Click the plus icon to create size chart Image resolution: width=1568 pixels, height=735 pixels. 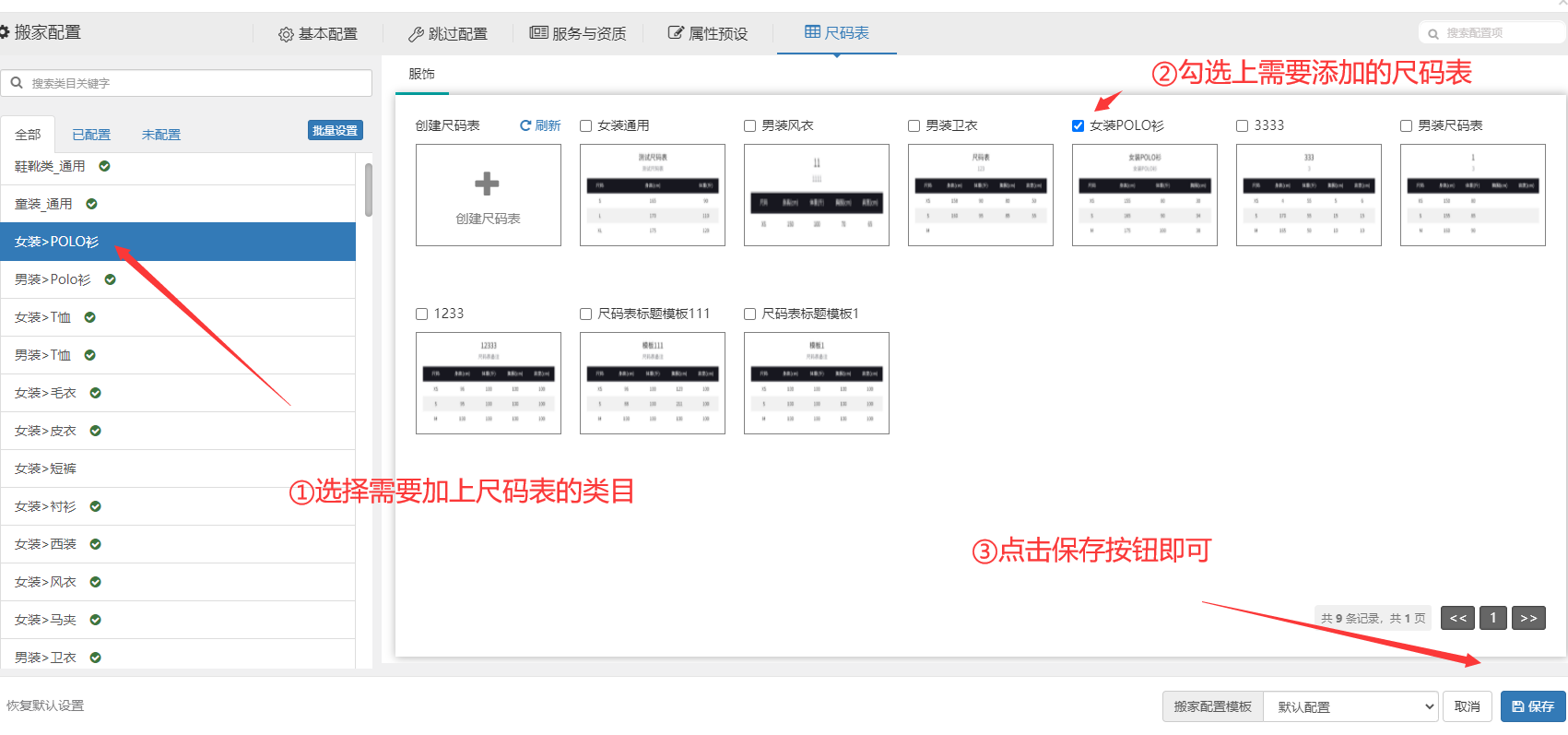pyautogui.click(x=487, y=184)
